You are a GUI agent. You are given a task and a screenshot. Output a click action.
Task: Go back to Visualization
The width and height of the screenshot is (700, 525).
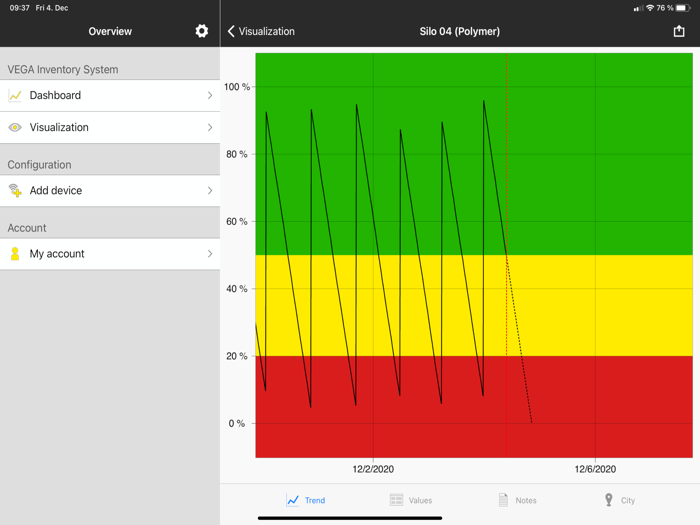pyautogui.click(x=261, y=31)
